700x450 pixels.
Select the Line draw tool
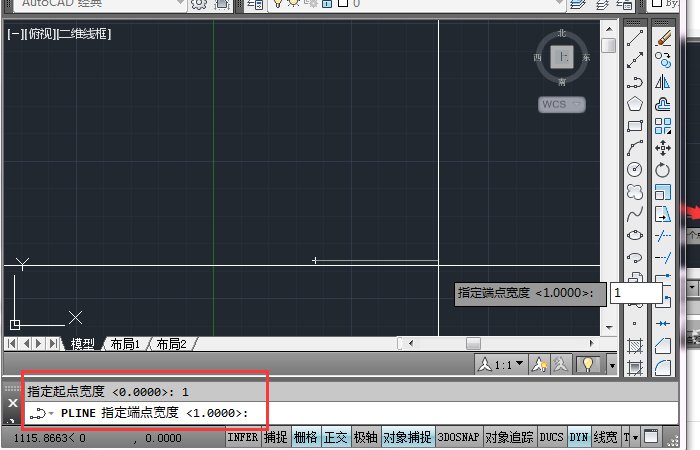point(634,38)
